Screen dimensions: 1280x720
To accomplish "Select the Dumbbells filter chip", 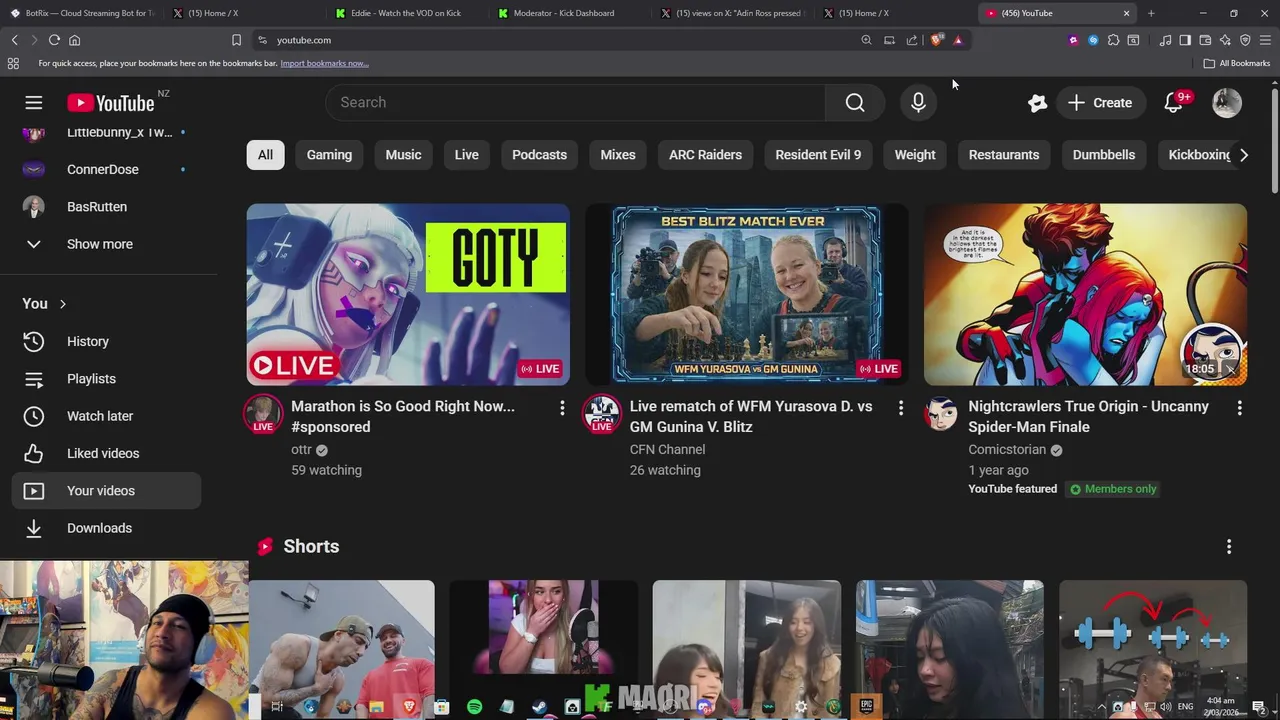I will (x=1104, y=155).
